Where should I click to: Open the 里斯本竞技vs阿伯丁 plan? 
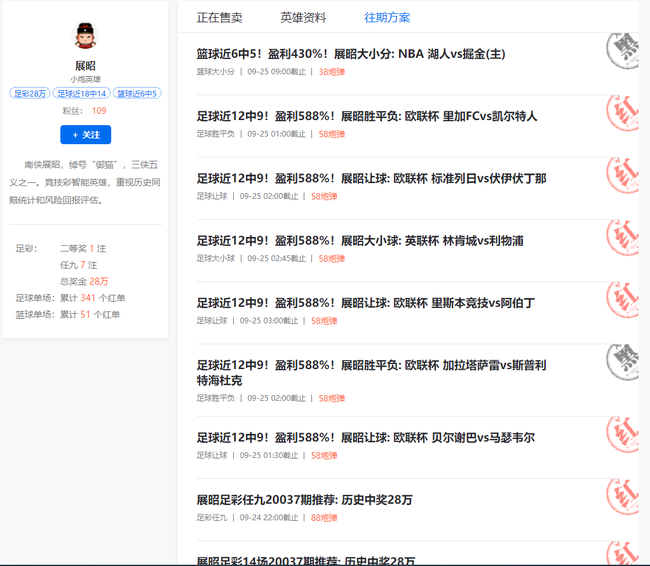366,303
